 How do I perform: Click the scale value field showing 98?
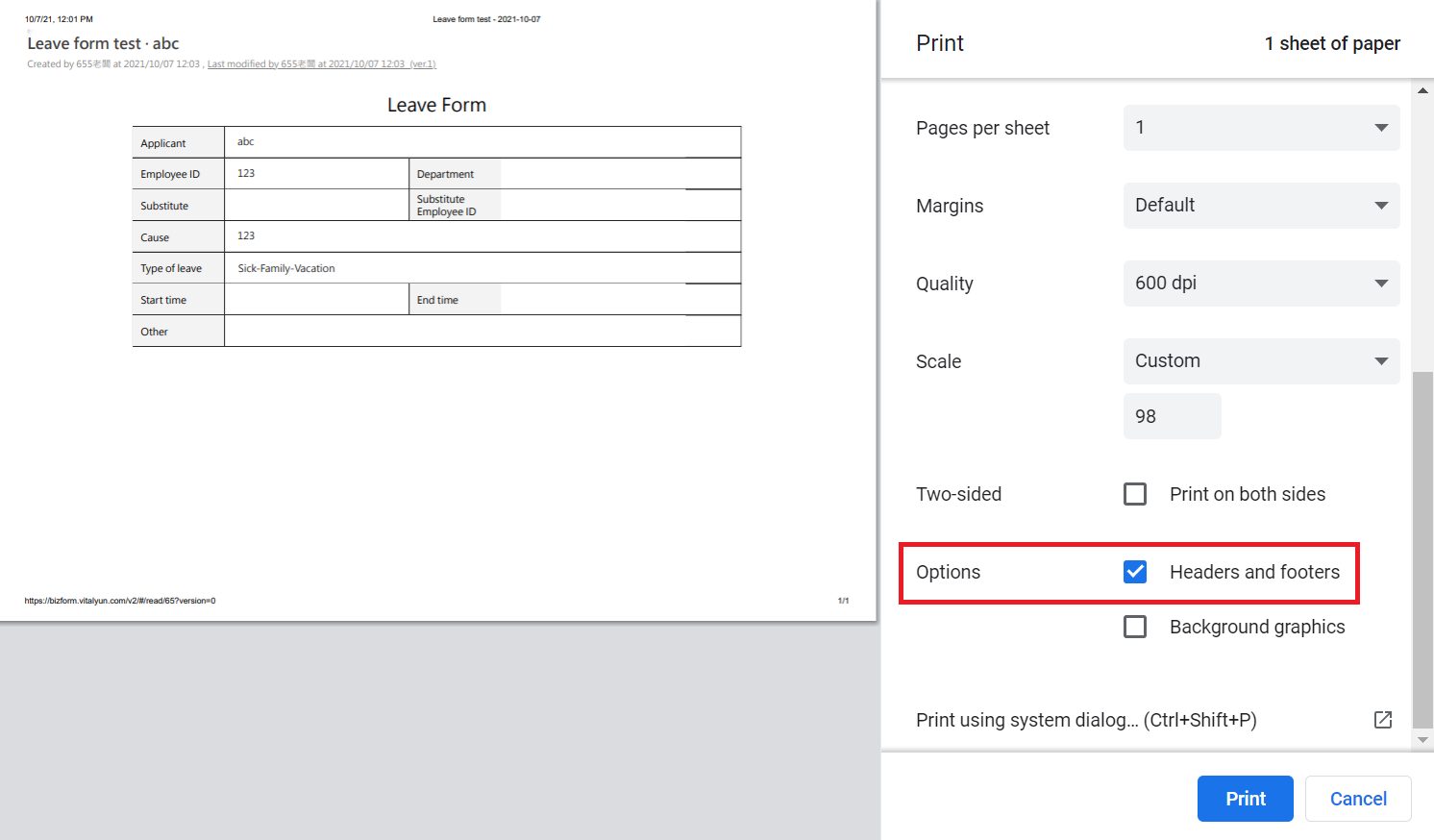(x=1172, y=416)
